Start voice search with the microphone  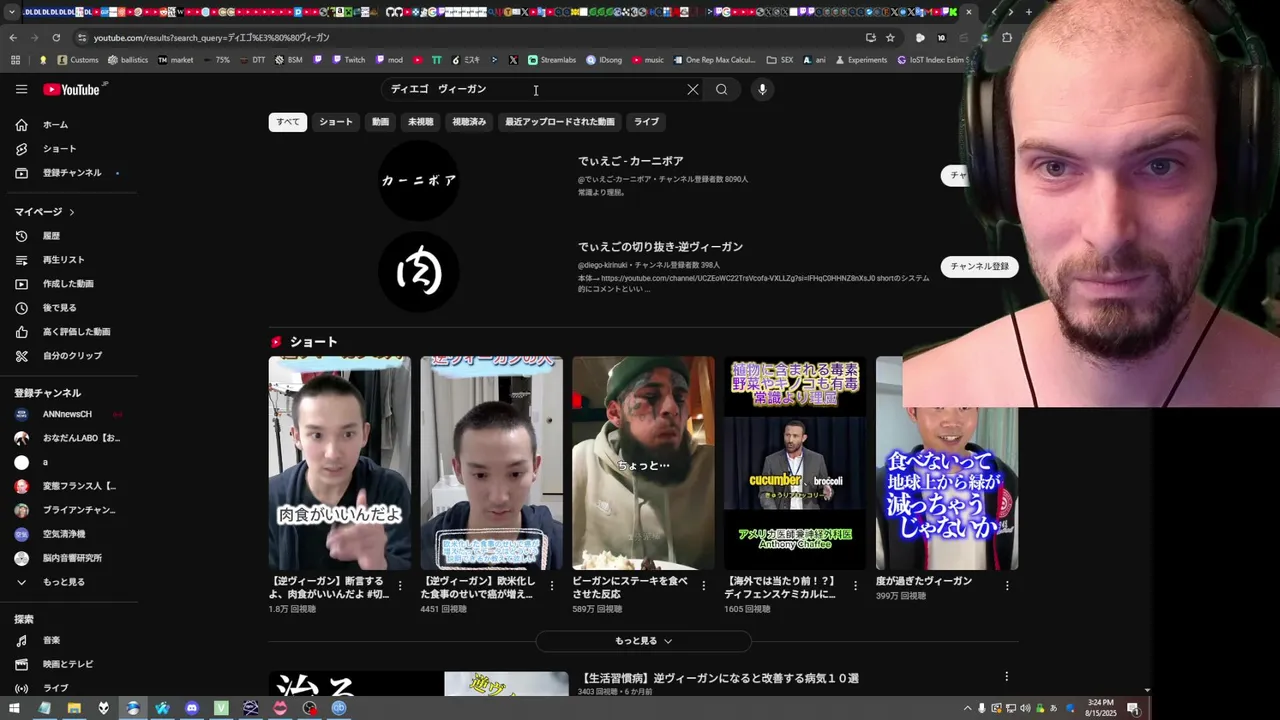[762, 89]
